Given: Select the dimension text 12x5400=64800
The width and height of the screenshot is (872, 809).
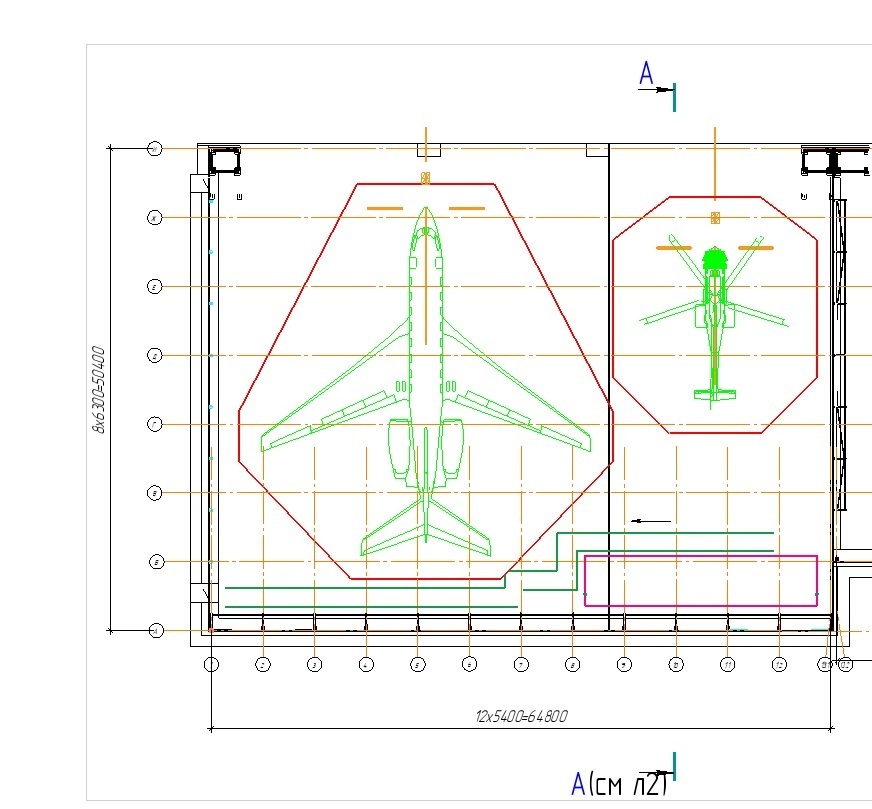Looking at the screenshot, I should tap(522, 716).
